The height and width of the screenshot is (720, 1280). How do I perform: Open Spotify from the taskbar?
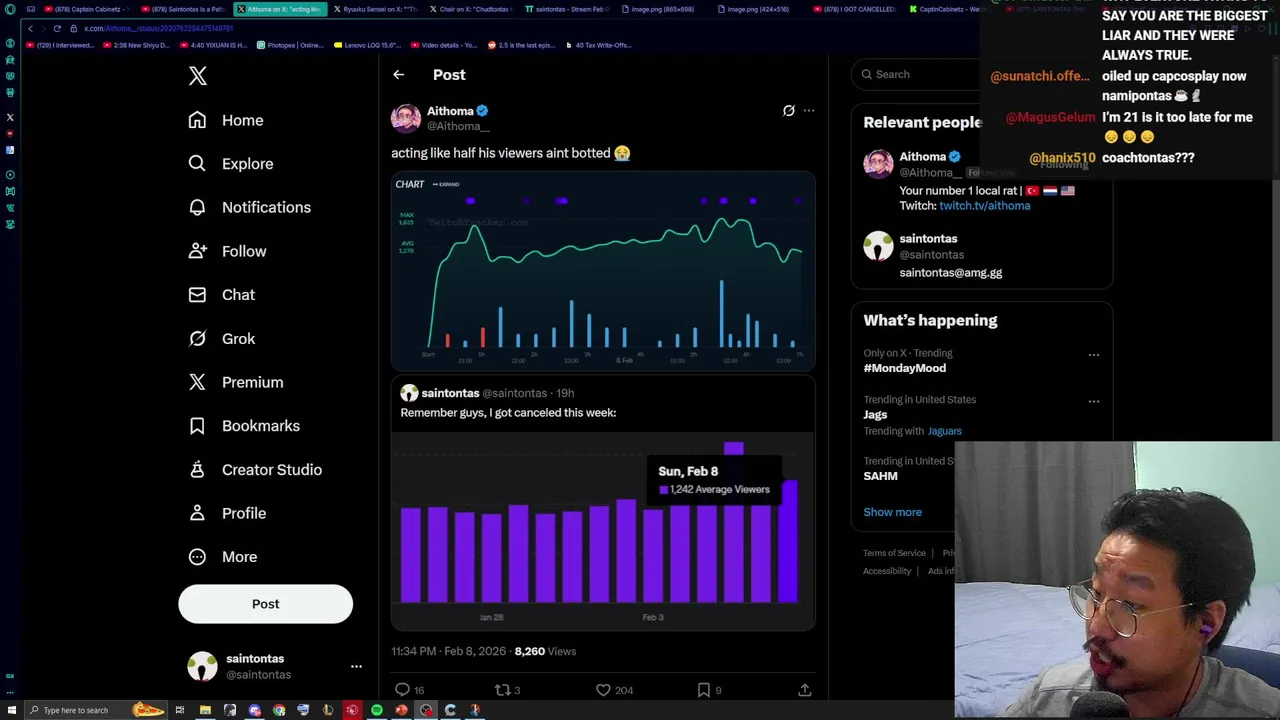[377, 710]
